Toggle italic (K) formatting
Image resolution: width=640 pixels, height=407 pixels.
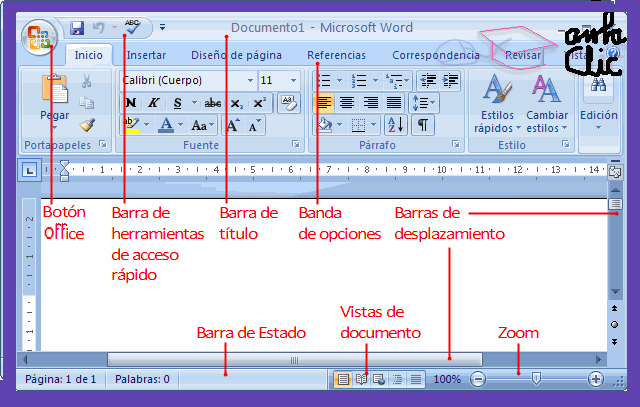[153, 102]
